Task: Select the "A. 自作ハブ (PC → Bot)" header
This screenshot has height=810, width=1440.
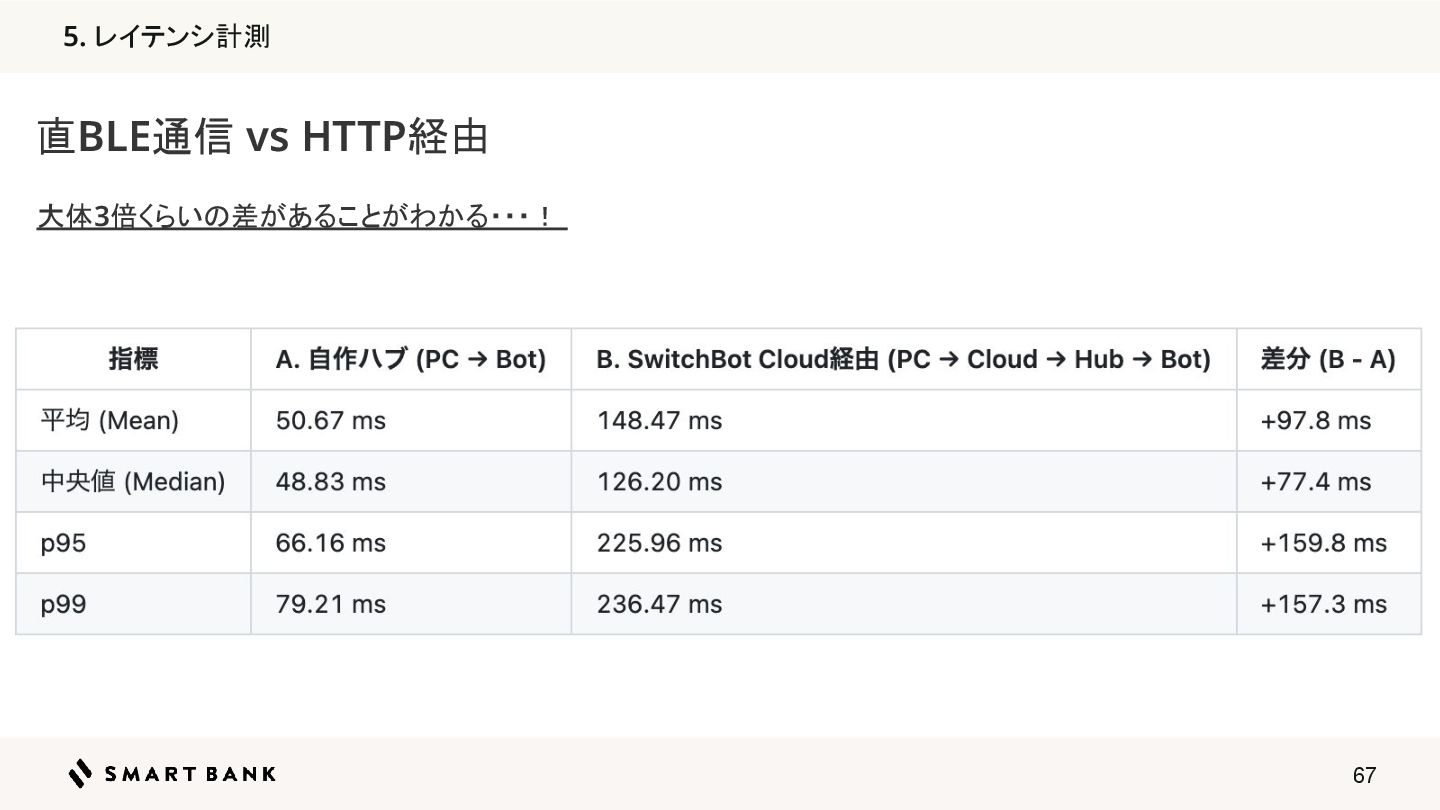Action: tap(411, 359)
